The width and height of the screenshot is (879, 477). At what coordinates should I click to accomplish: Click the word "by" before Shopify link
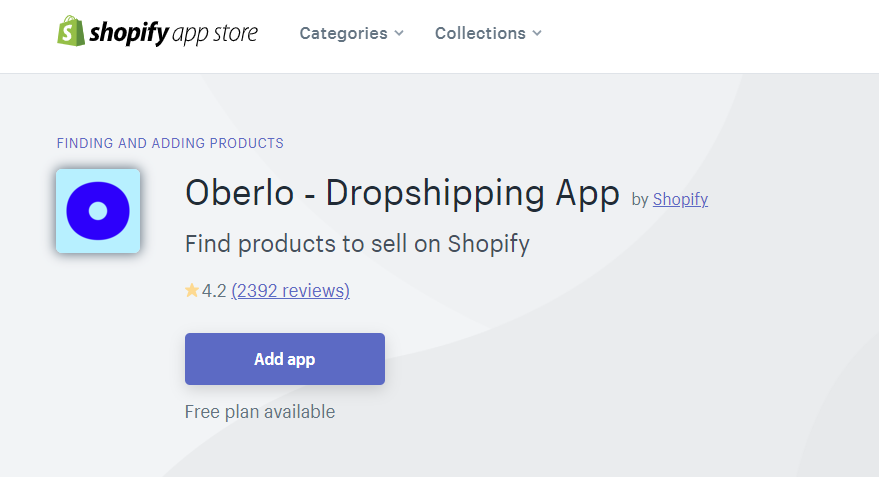point(640,200)
